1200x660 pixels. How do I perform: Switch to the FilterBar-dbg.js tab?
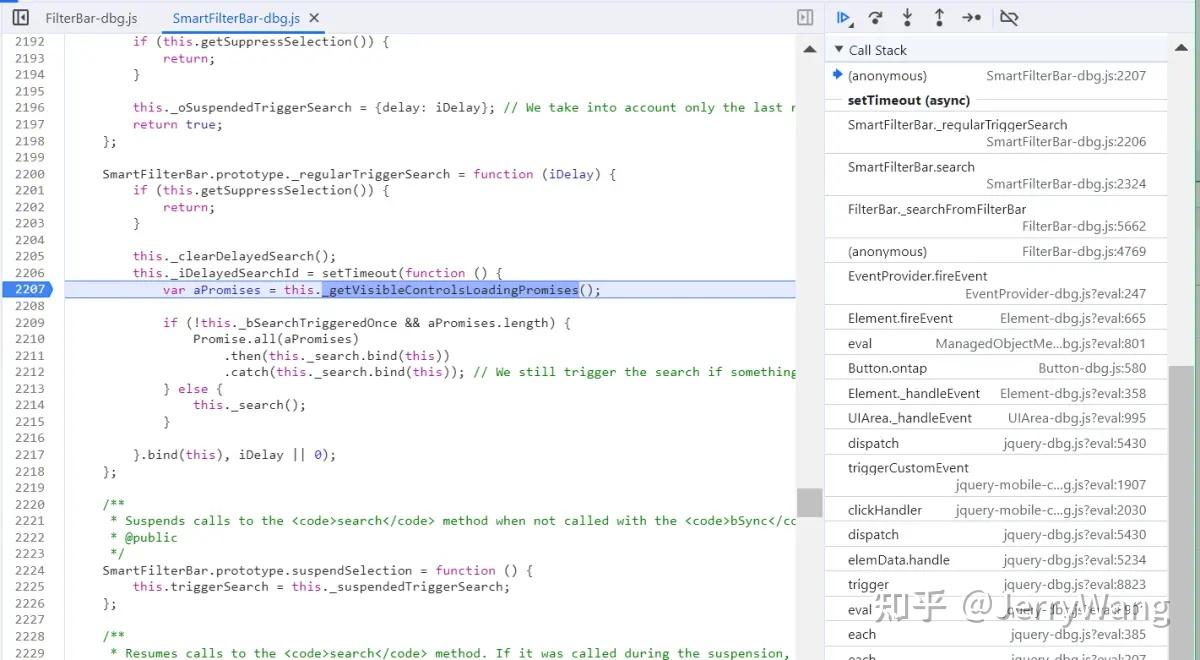pos(92,18)
